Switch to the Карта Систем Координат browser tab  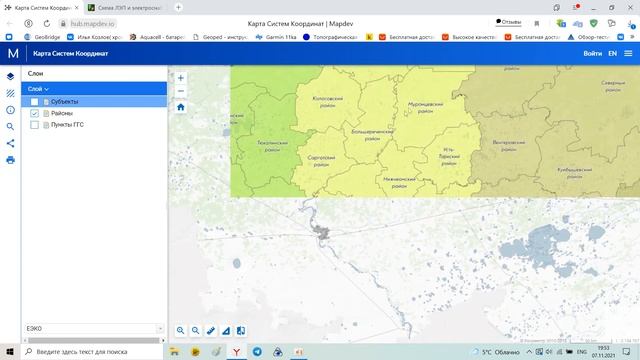(41, 7)
